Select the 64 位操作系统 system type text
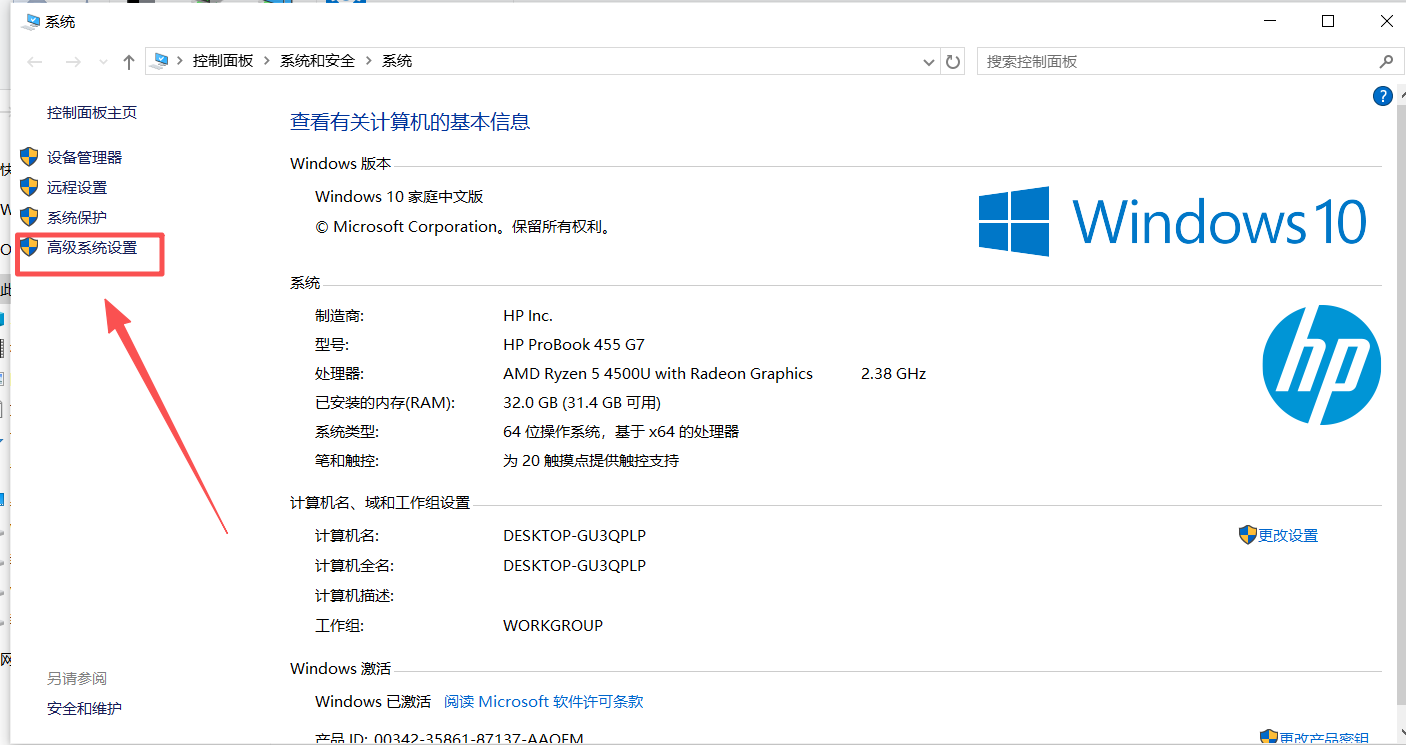1406x745 pixels. click(621, 431)
